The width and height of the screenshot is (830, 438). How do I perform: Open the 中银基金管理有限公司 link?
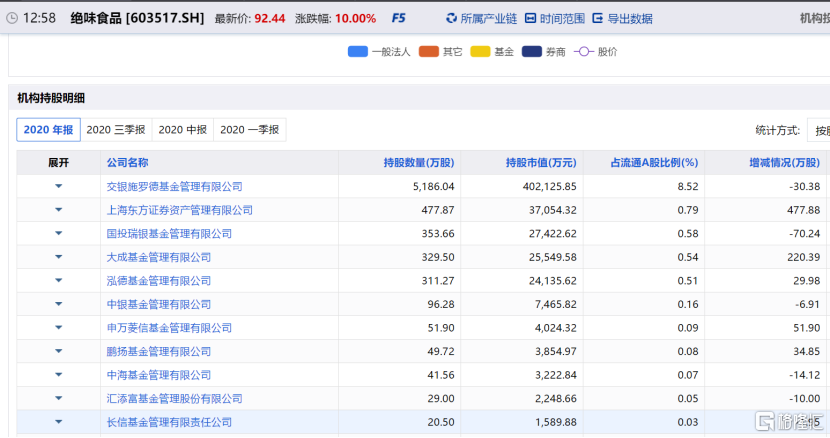click(159, 305)
